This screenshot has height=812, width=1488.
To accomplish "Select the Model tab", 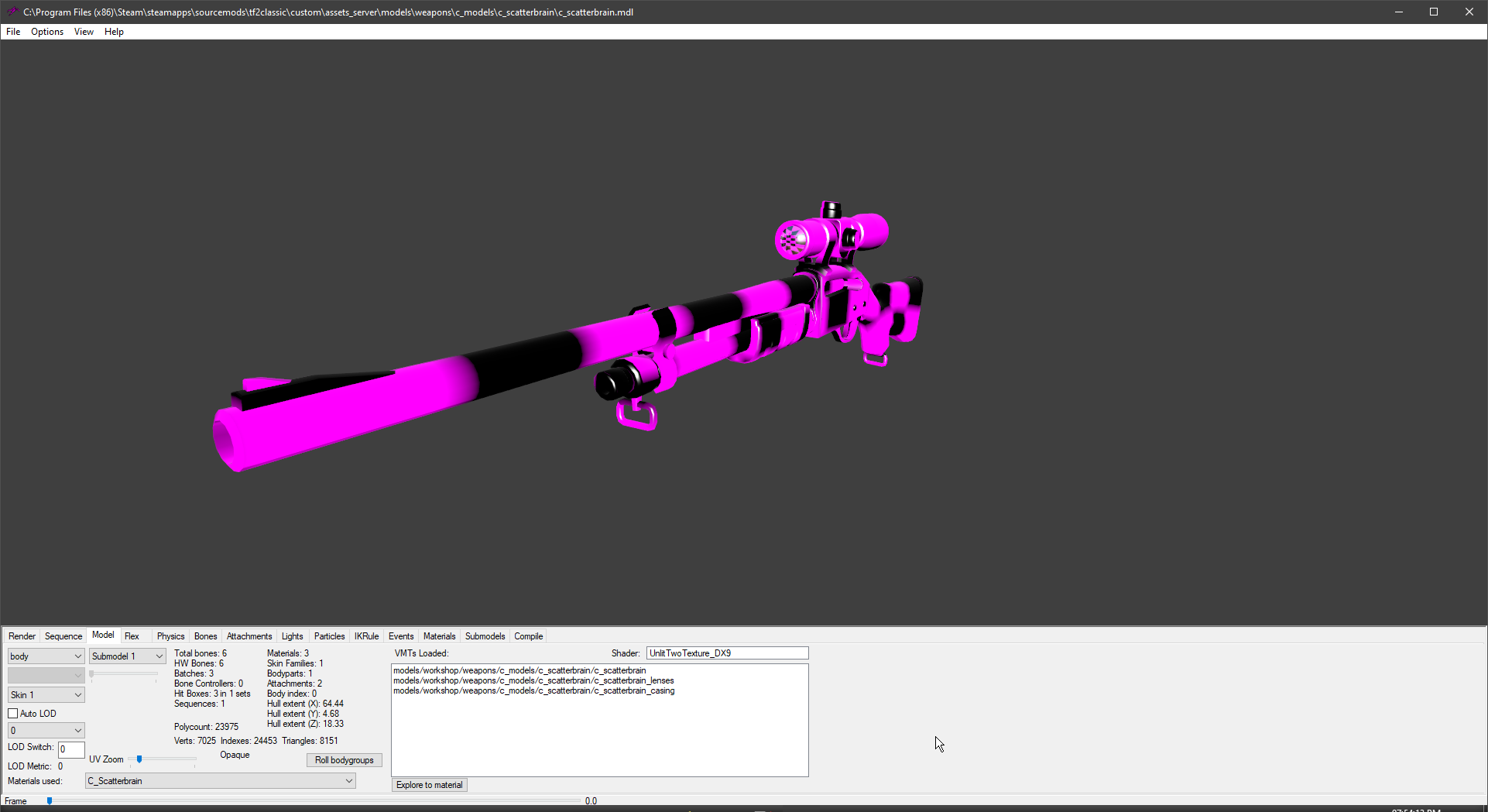I will tap(103, 635).
